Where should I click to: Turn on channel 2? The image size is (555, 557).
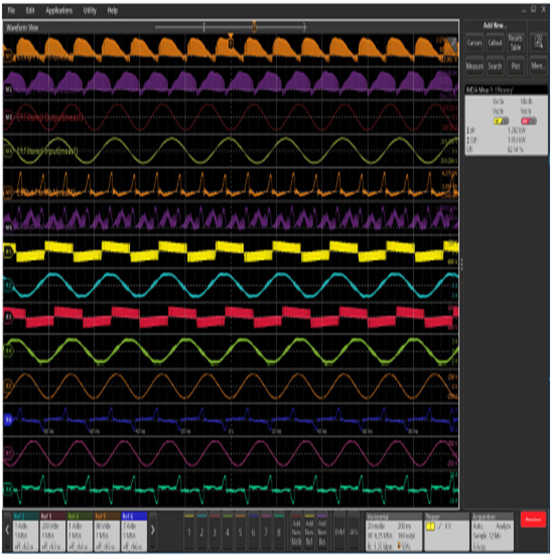(x=202, y=532)
